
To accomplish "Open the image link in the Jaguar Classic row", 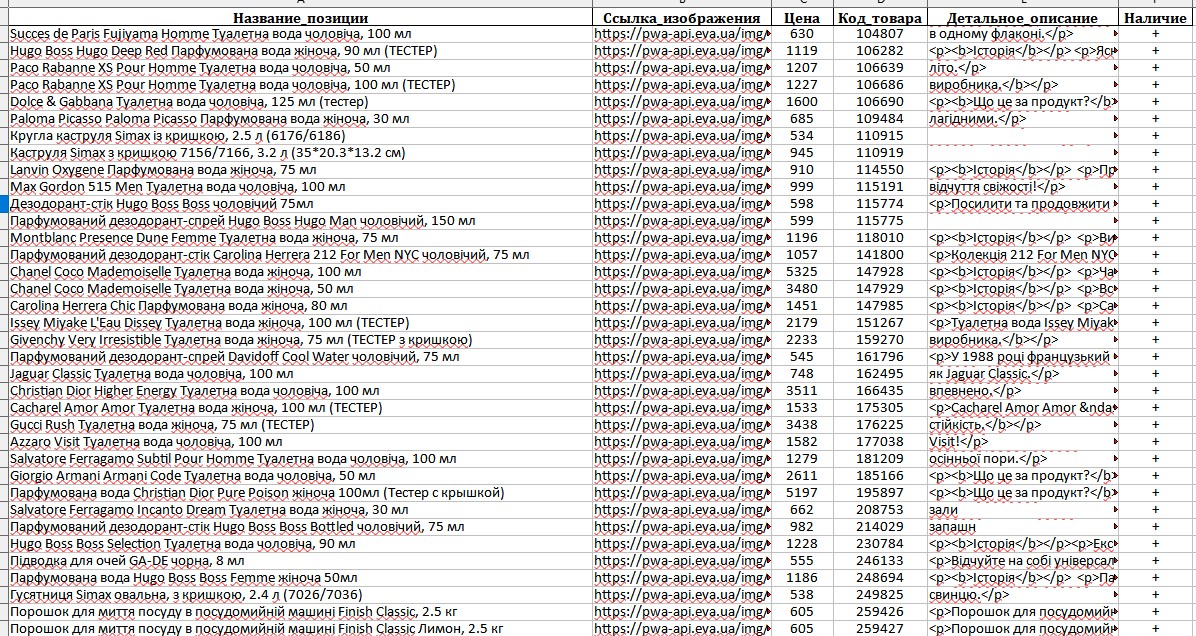I will (x=682, y=374).
